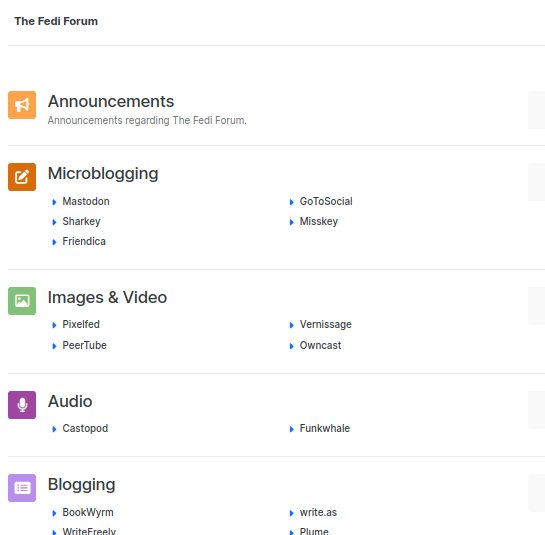Click the arrow bullet beside BookWyrm
The width and height of the screenshot is (545, 535).
(x=54, y=513)
